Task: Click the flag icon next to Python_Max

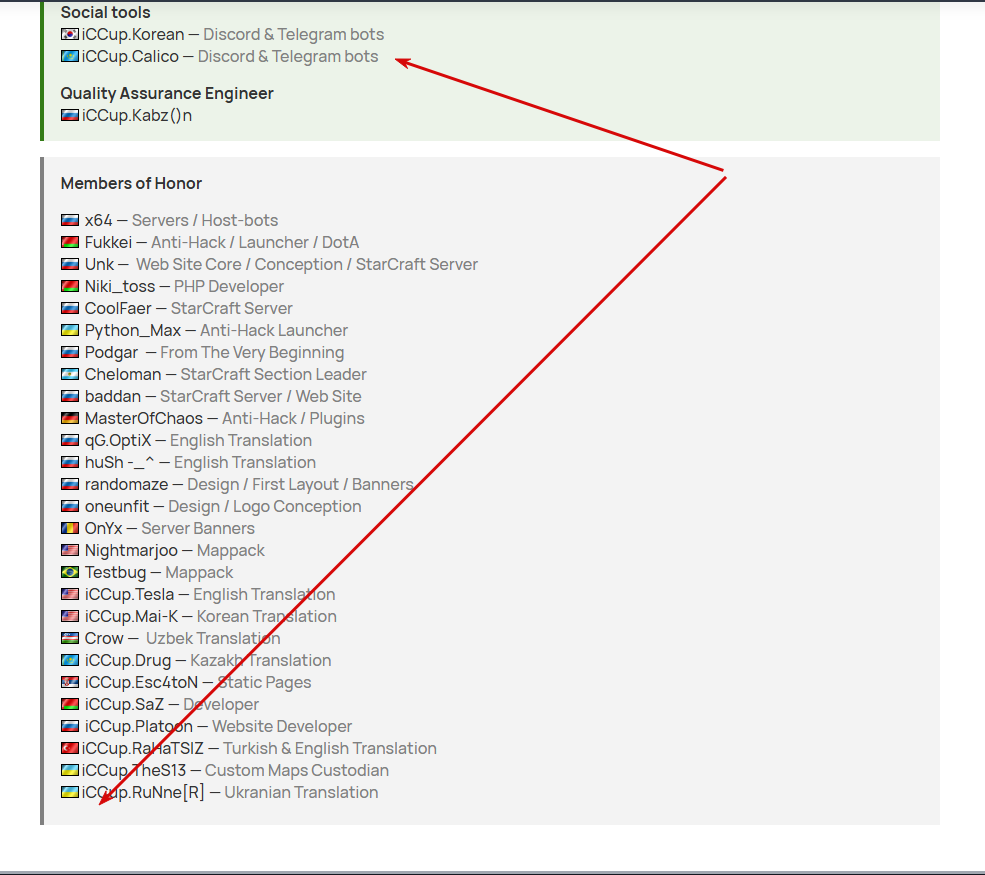Action: [x=70, y=330]
